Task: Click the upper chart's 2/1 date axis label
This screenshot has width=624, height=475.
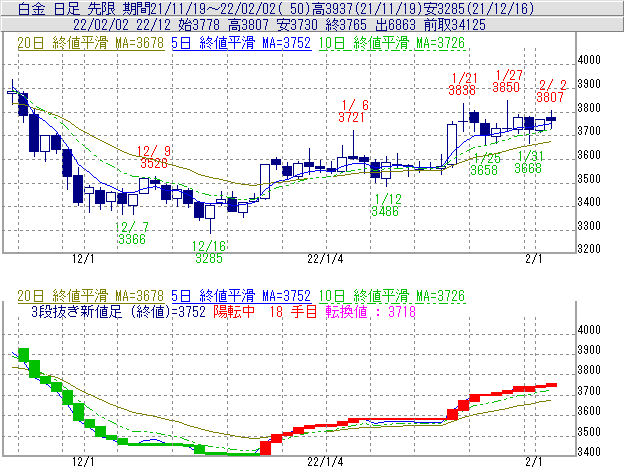Action: (x=534, y=259)
